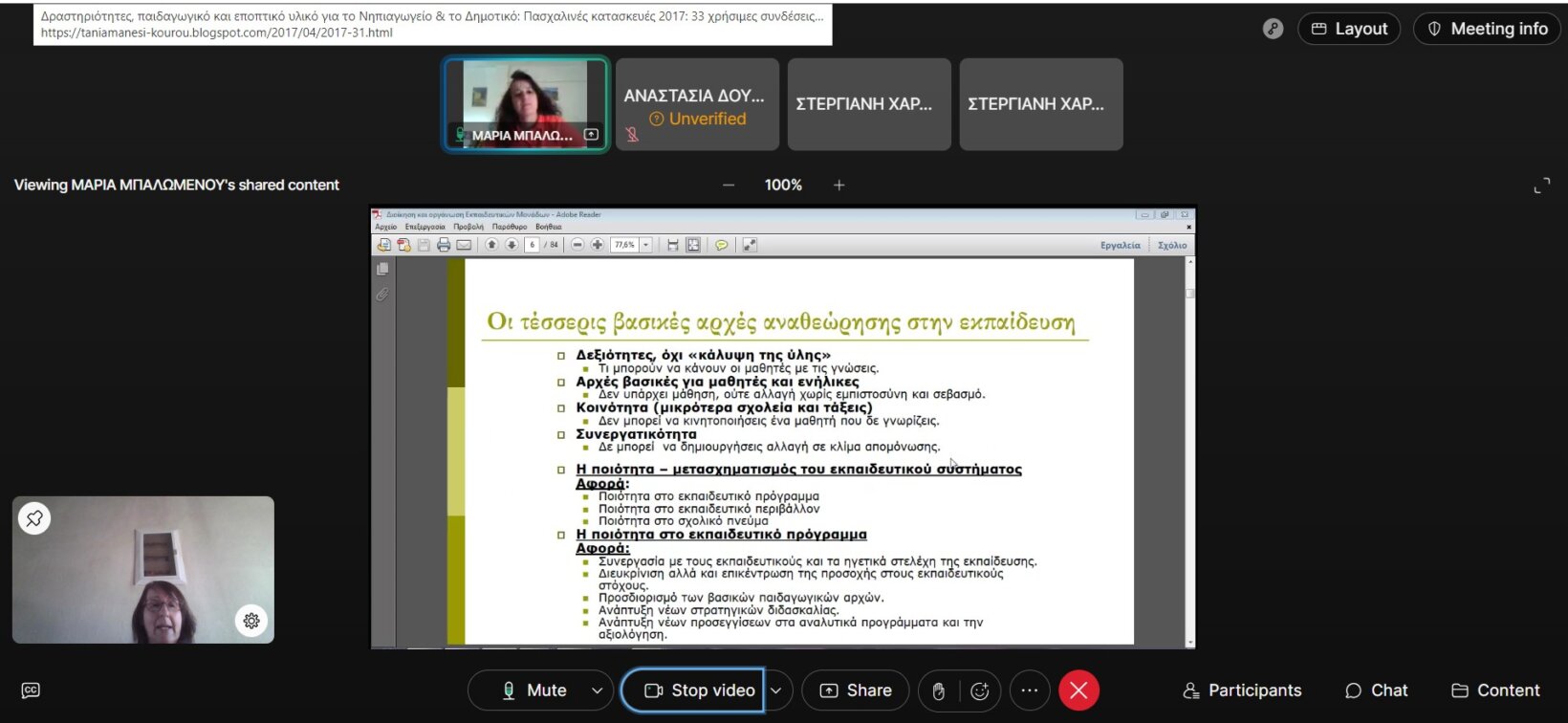1568x723 pixels.
Task: Raise hand using the hand icon
Action: pyautogui.click(x=939, y=690)
